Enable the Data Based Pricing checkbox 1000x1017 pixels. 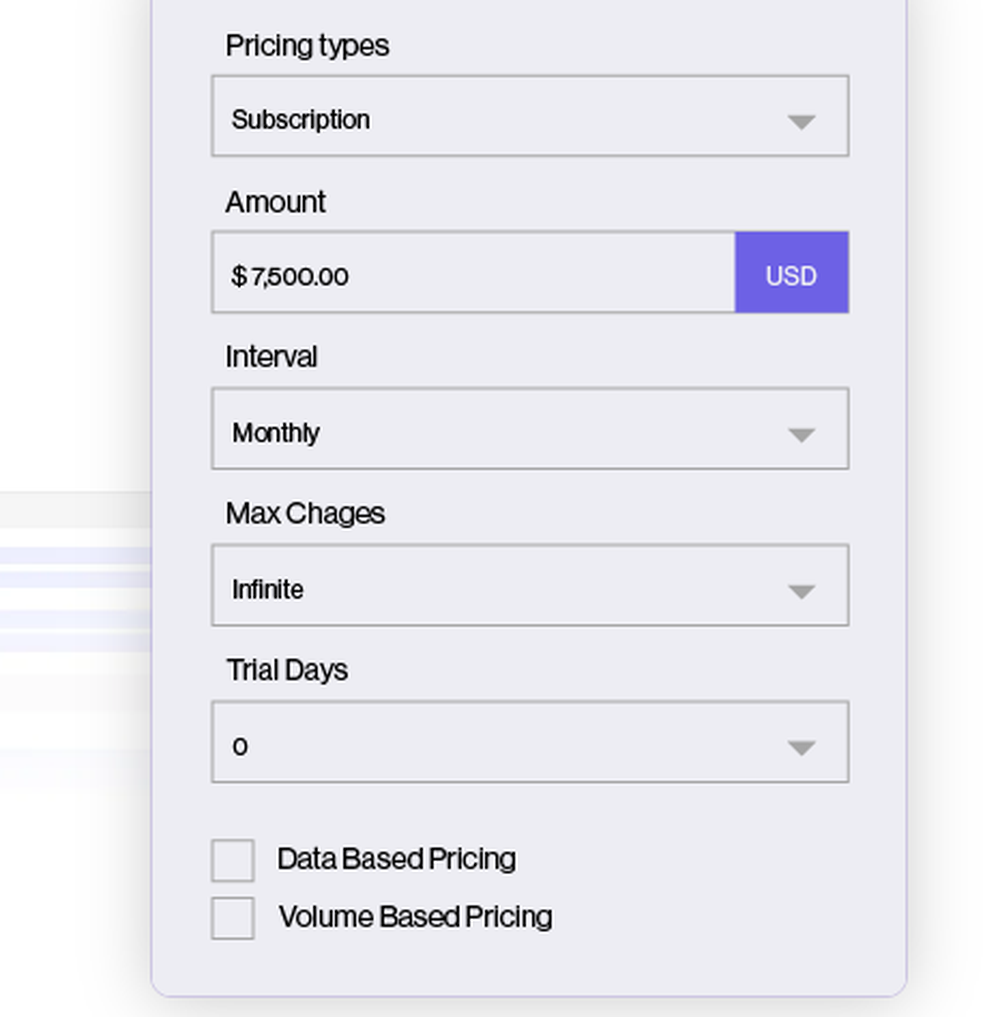point(233,861)
